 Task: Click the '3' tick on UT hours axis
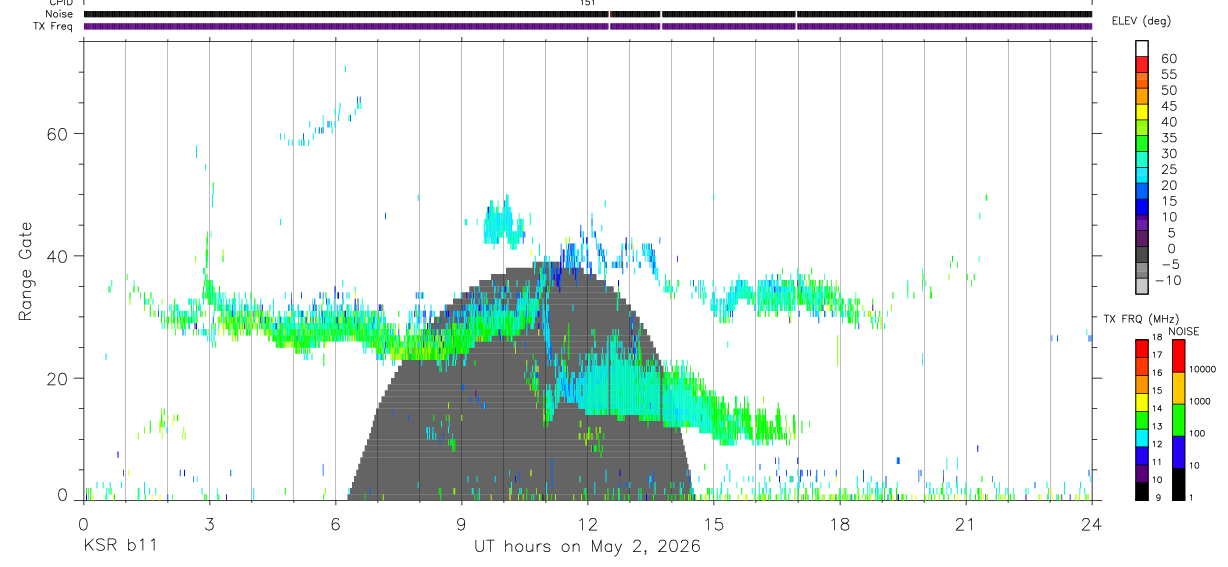[209, 523]
